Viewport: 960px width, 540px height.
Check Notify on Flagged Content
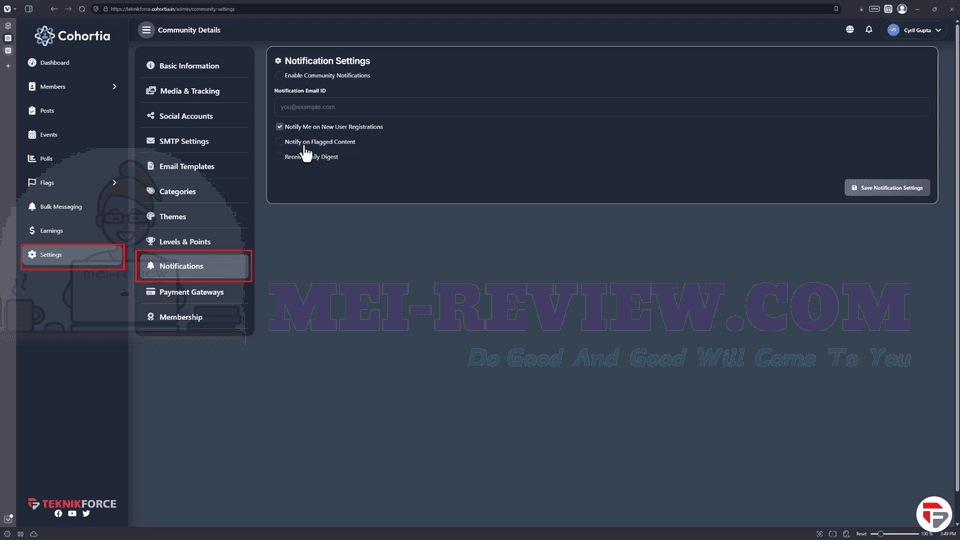[x=279, y=141]
